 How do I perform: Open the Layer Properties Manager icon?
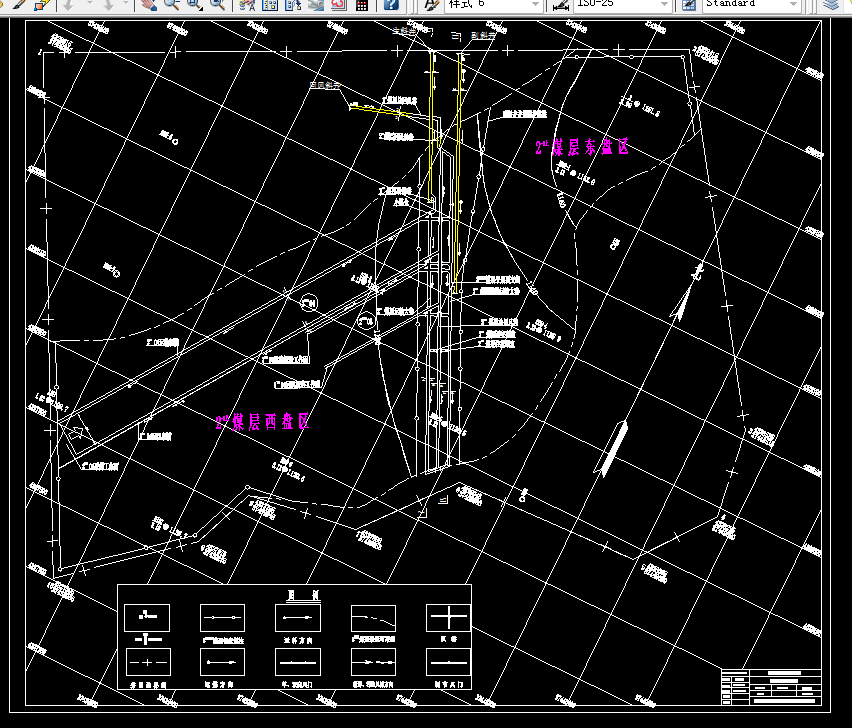pos(831,4)
